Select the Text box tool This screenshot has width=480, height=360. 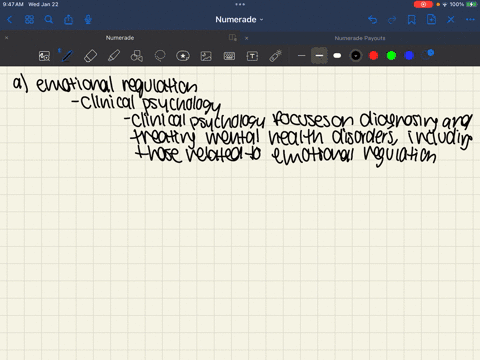(x=252, y=56)
